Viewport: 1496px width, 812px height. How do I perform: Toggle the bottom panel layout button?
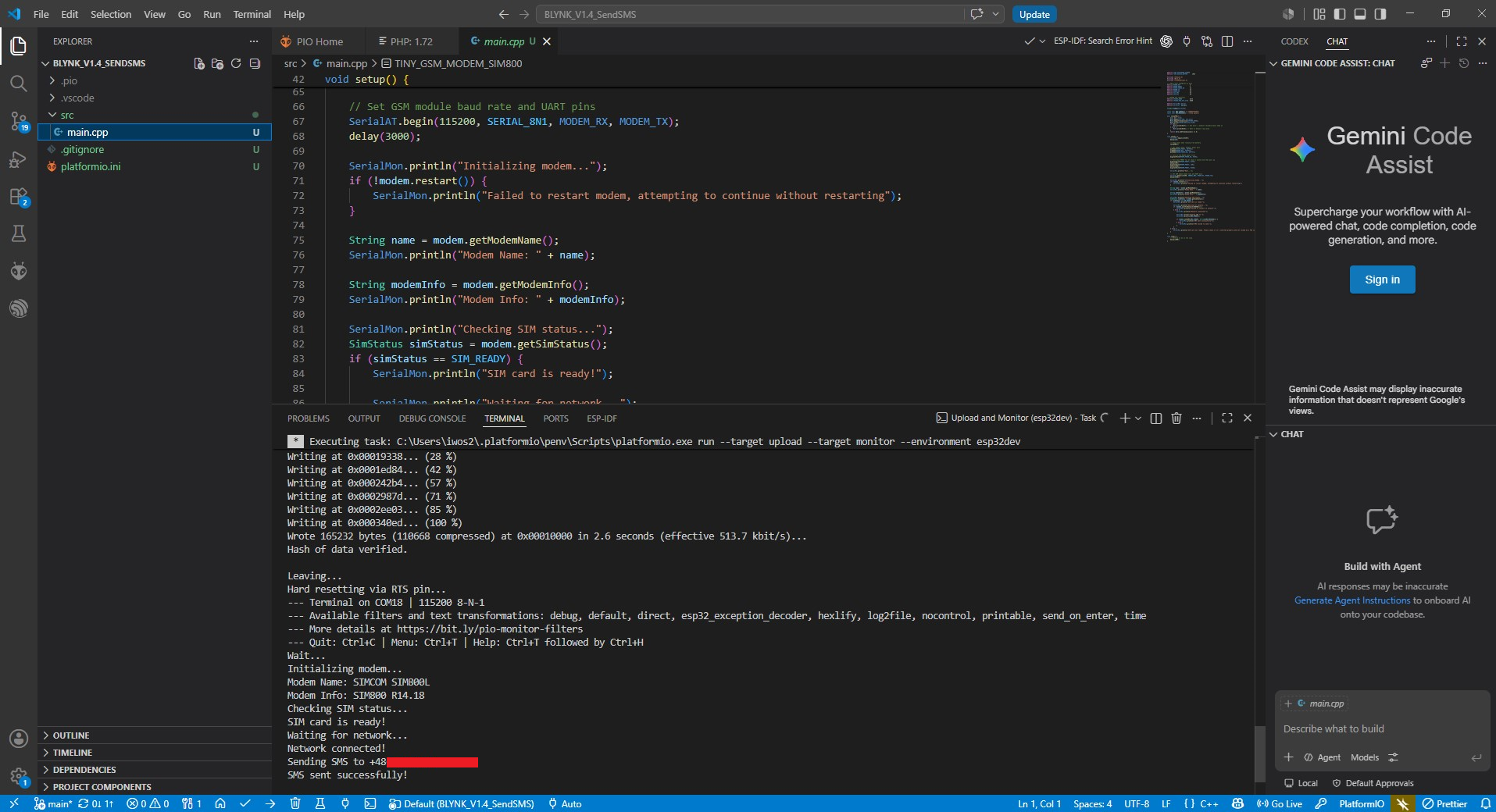1360,14
